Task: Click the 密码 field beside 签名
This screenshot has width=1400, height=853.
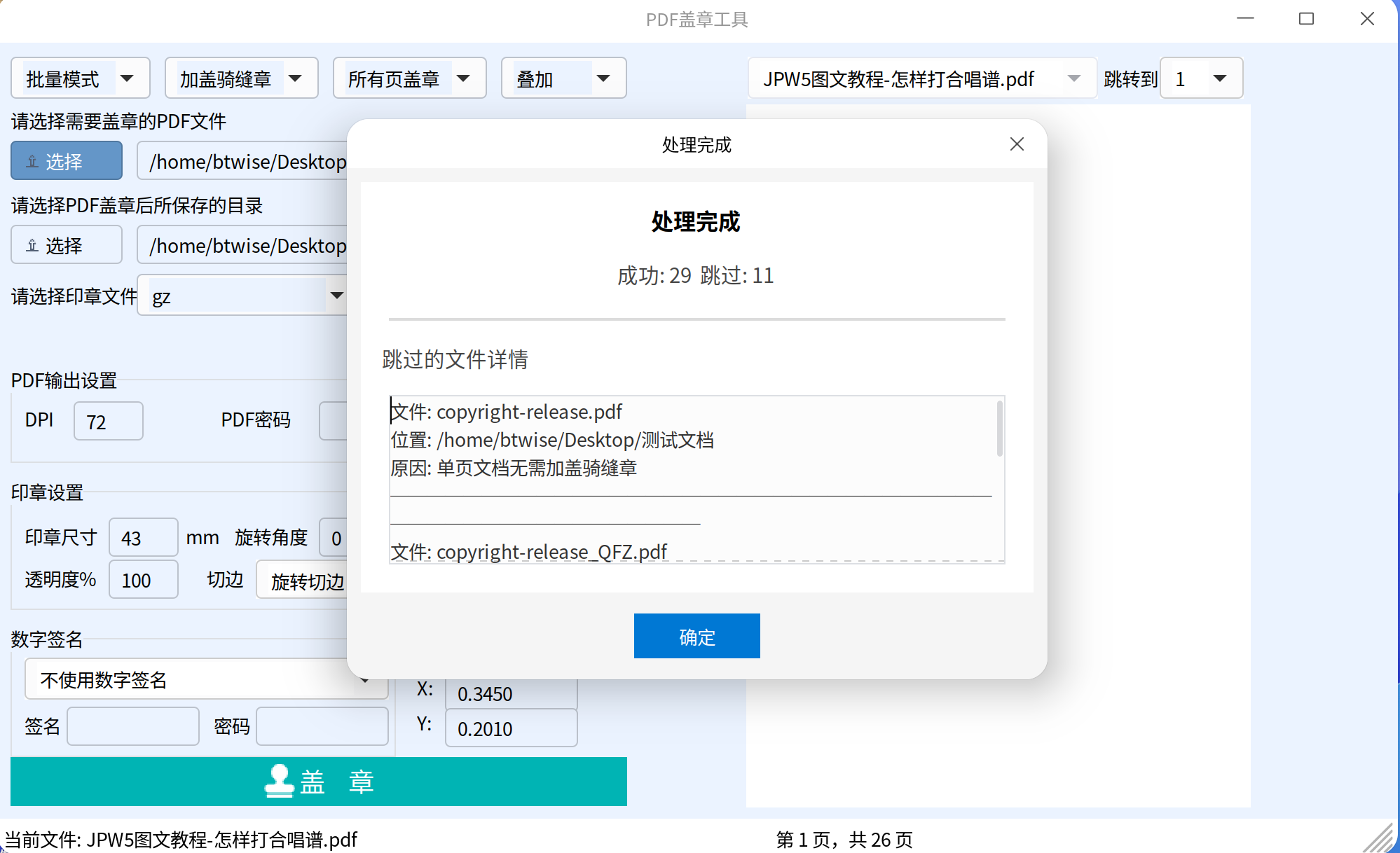Action: [x=322, y=726]
